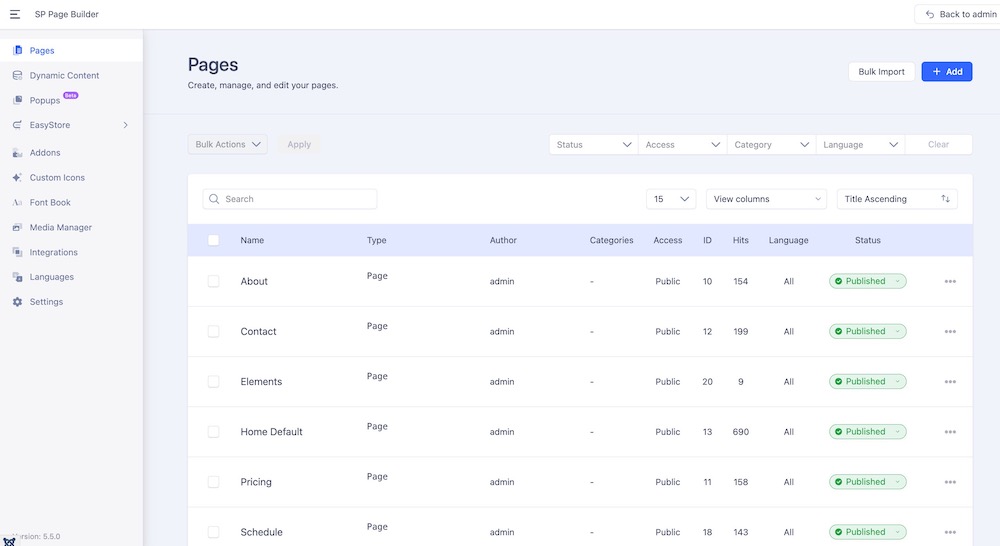
Task: Open the Bulk Actions dropdown
Action: [228, 144]
